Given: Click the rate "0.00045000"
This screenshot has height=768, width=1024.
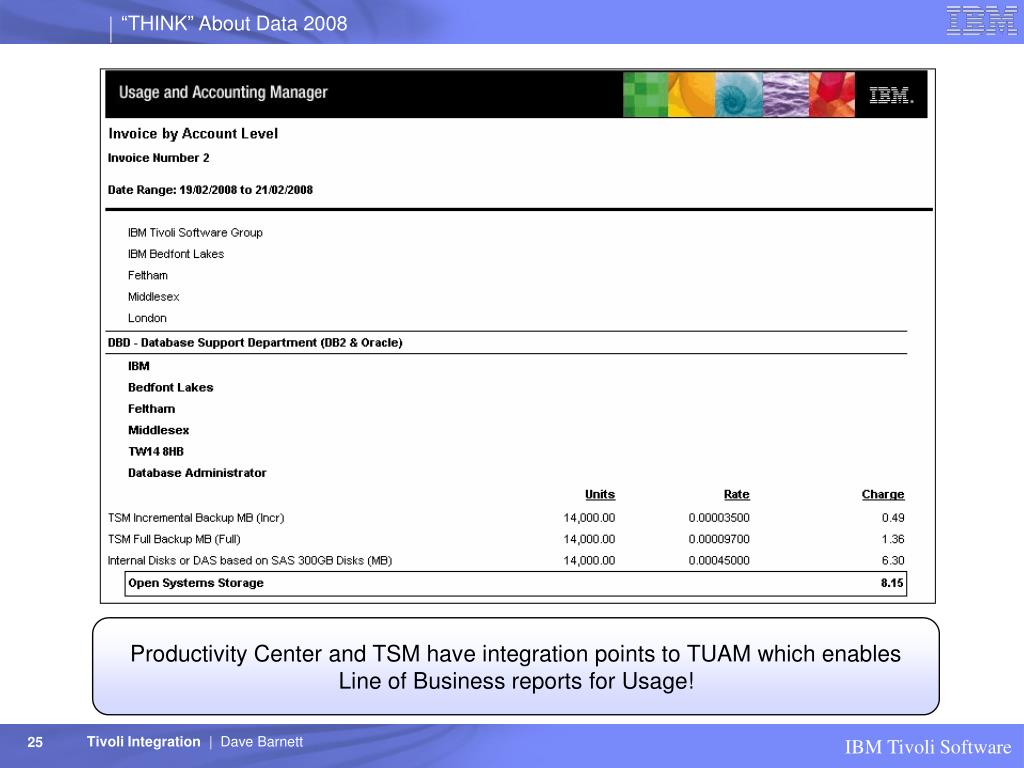Looking at the screenshot, I should click(719, 561).
